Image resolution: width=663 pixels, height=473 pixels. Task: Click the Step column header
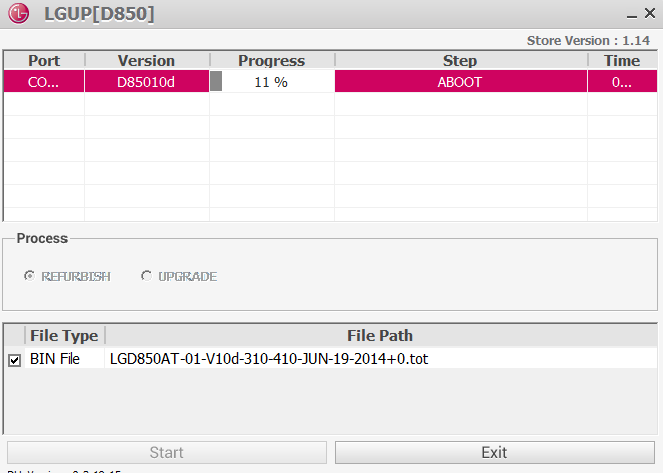(x=459, y=61)
